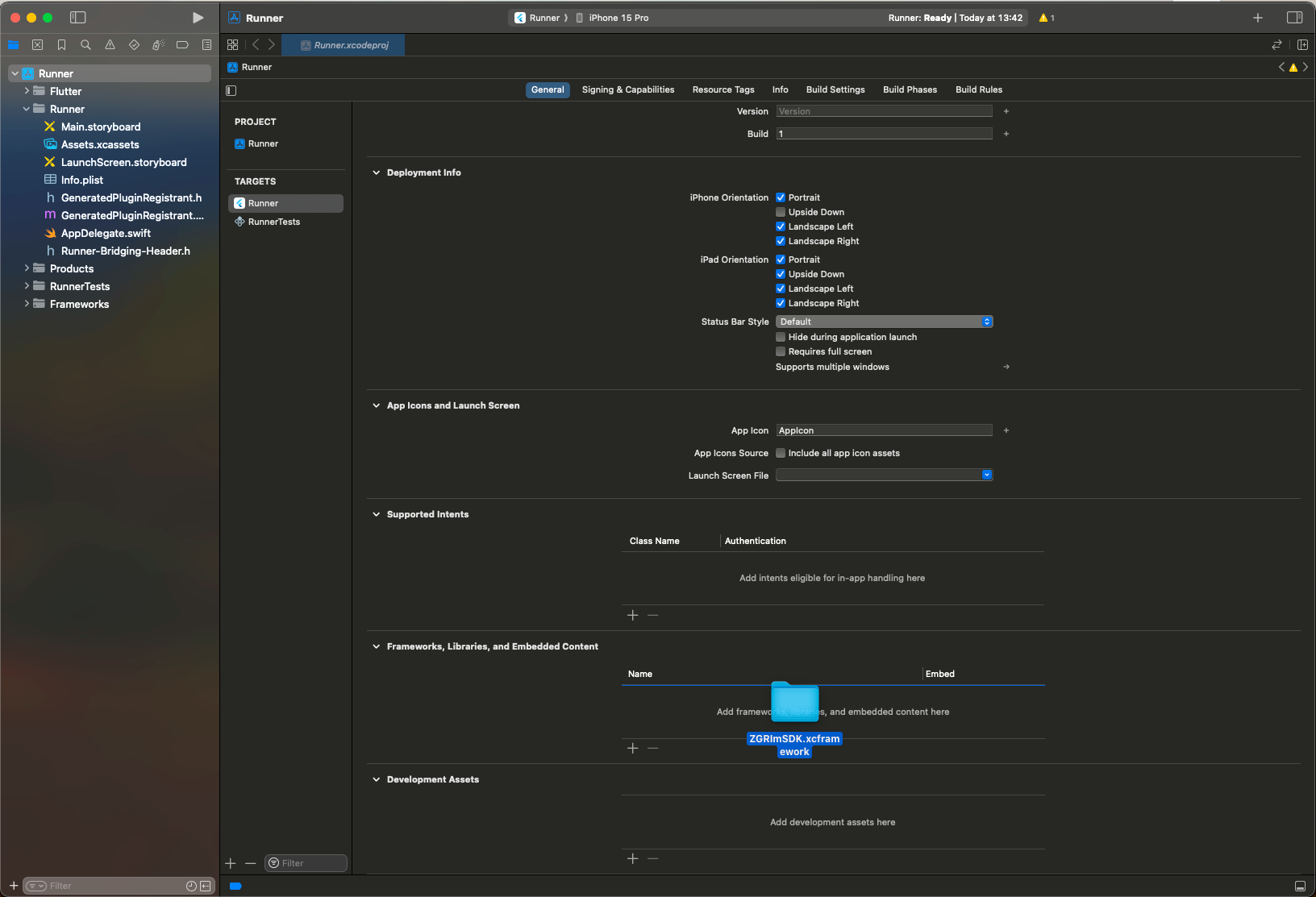Add a new target with plus button

click(x=231, y=863)
